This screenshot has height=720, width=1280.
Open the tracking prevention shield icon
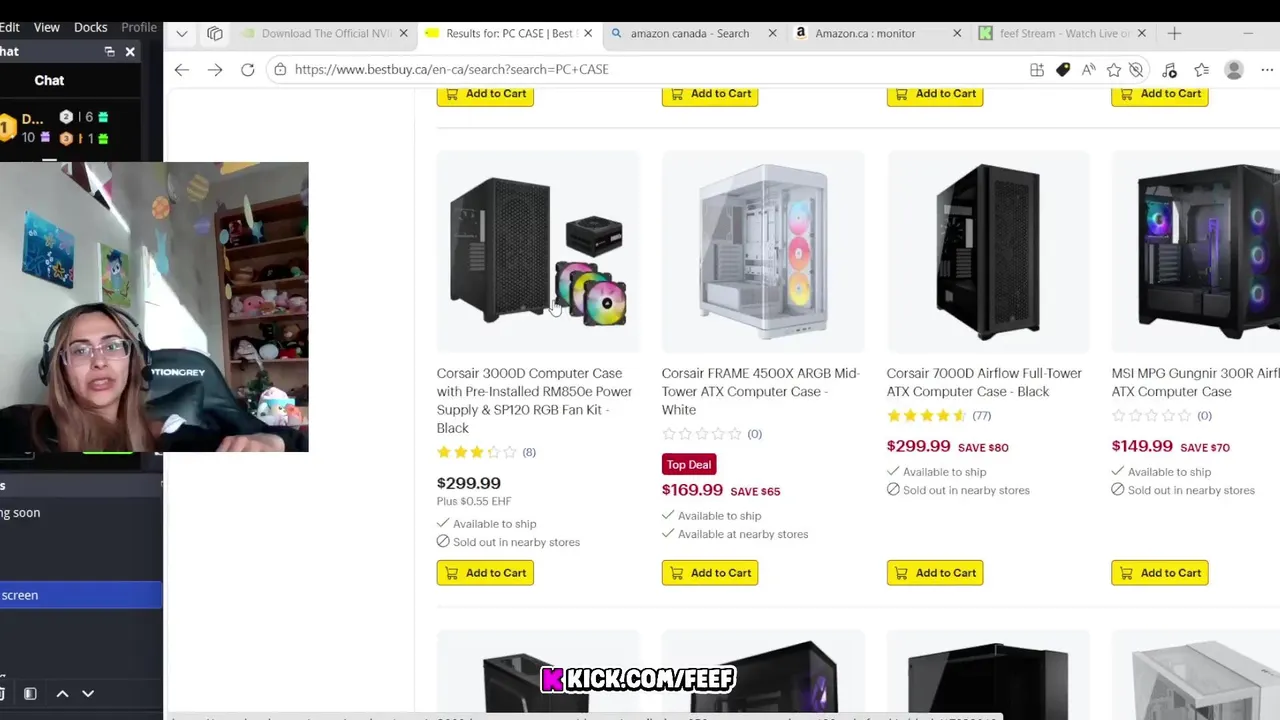1136,69
